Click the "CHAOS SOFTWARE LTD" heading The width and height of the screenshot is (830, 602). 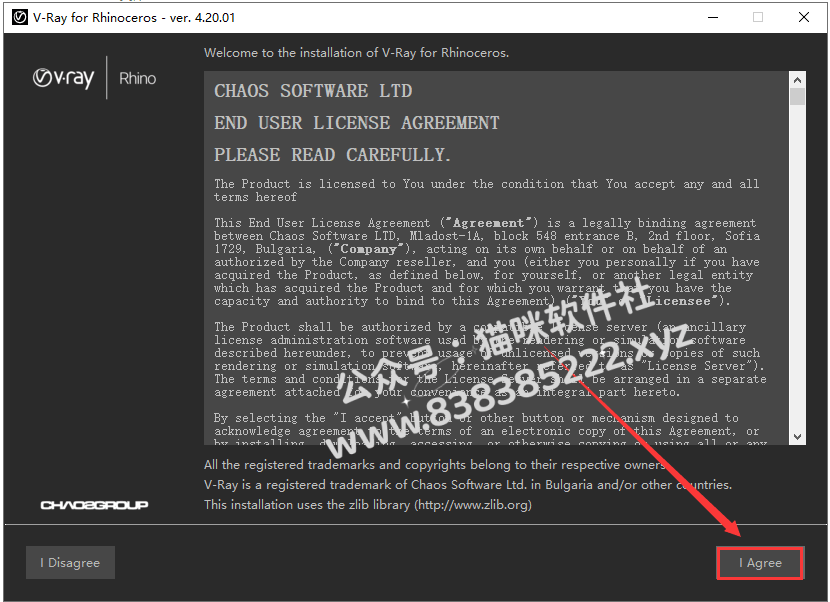pos(313,91)
